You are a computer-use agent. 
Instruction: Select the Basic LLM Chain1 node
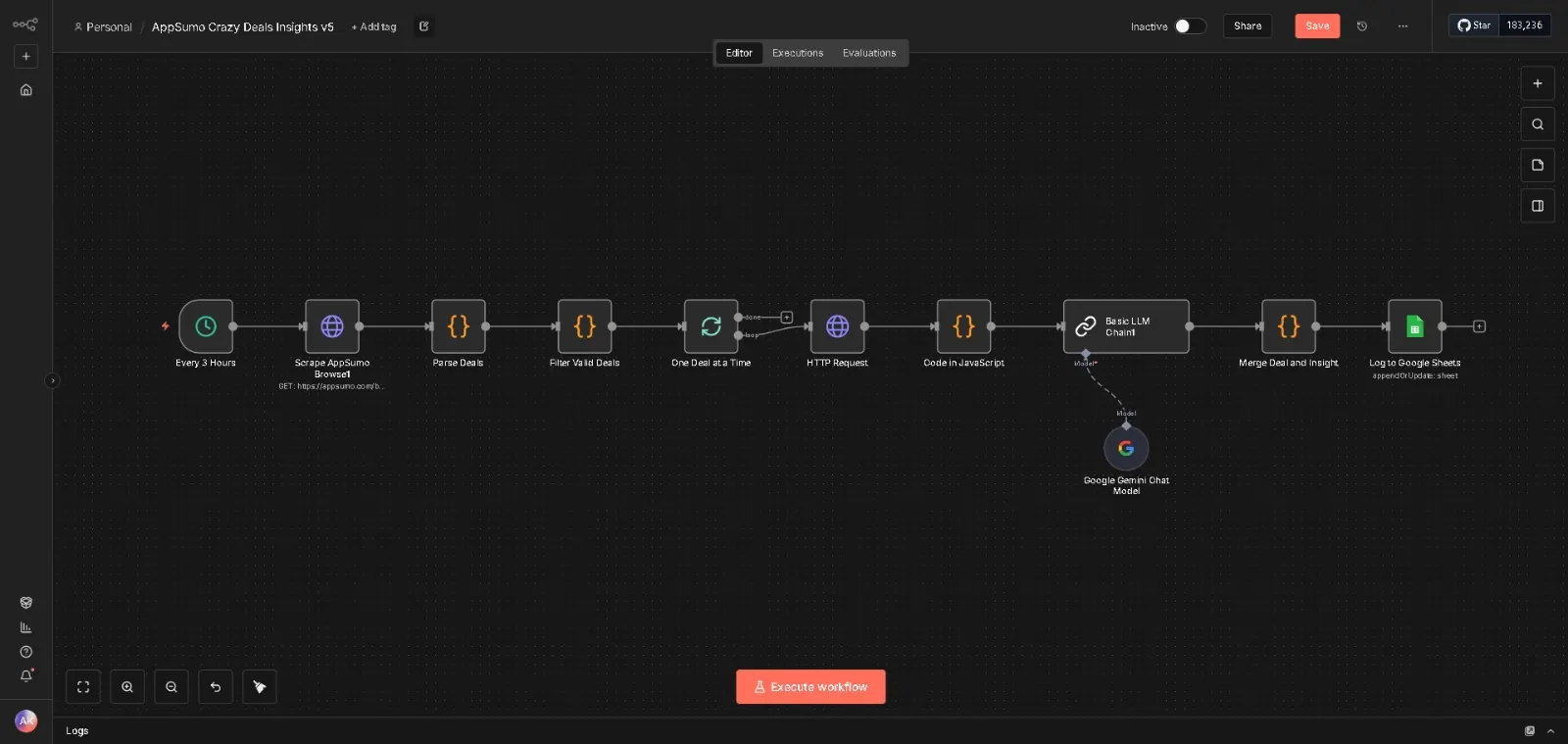click(1127, 326)
